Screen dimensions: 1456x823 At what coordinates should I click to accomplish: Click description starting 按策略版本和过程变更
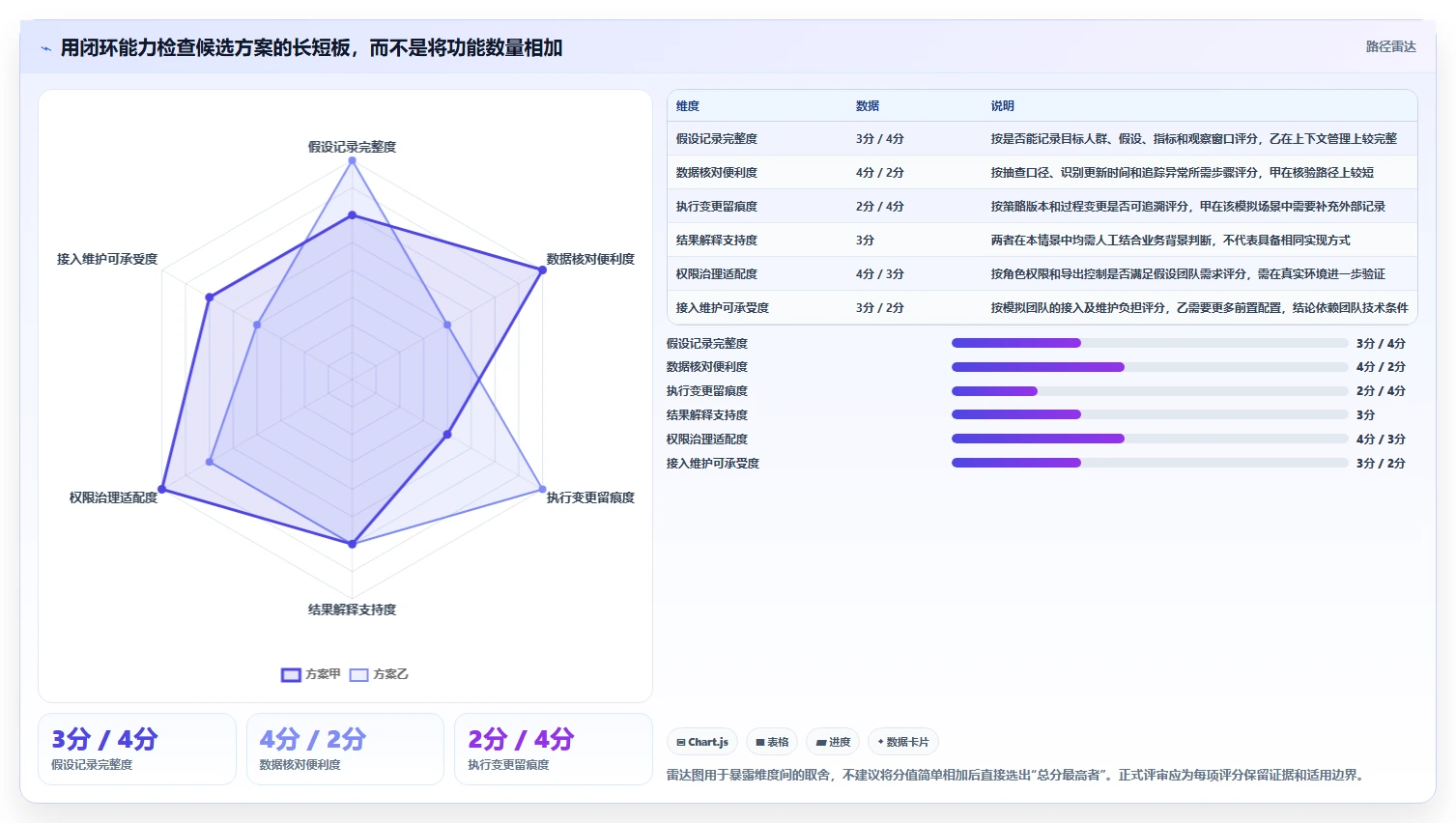pyautogui.click(x=1187, y=207)
